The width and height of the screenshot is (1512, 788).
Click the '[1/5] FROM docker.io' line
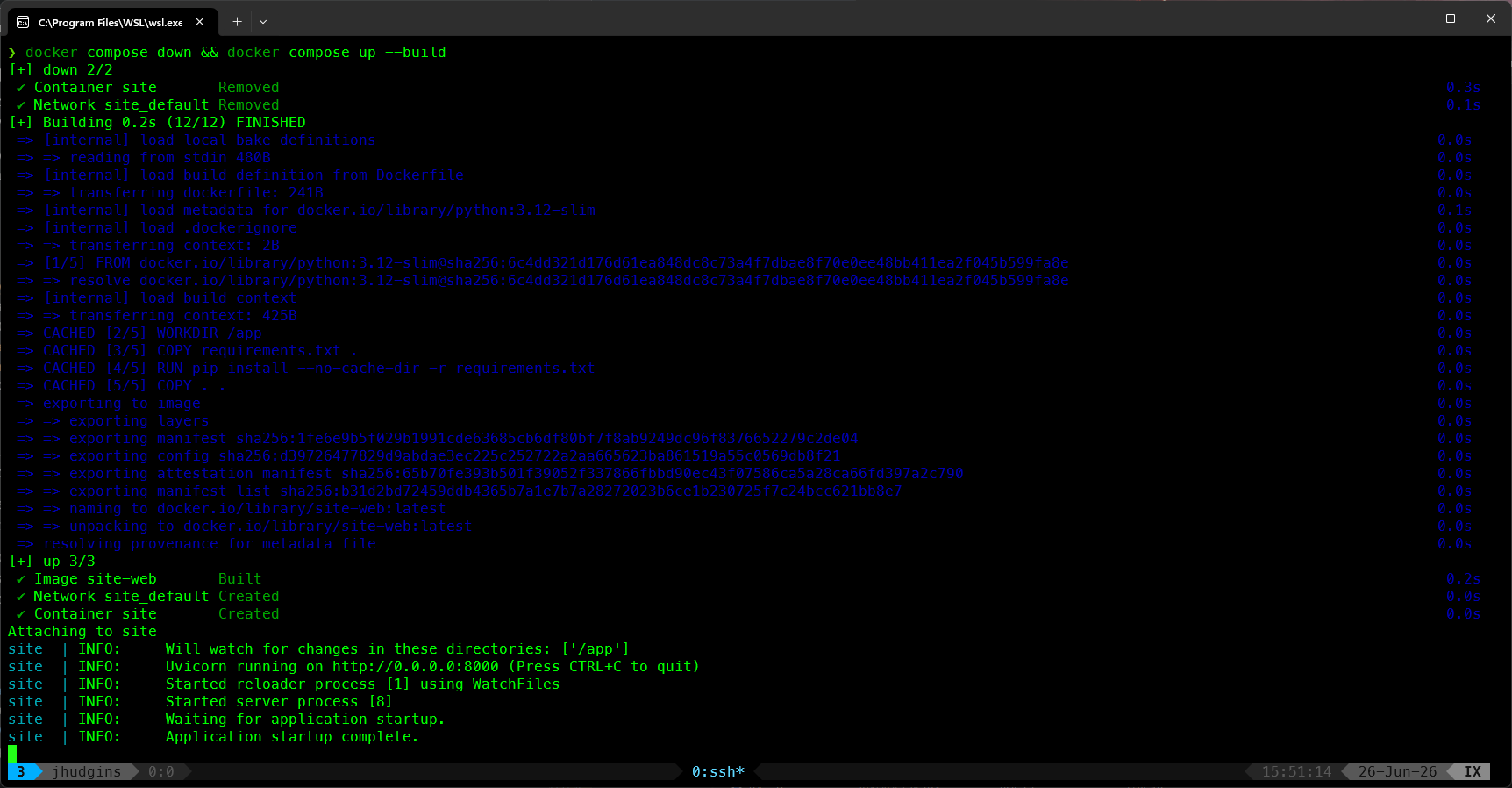543,263
